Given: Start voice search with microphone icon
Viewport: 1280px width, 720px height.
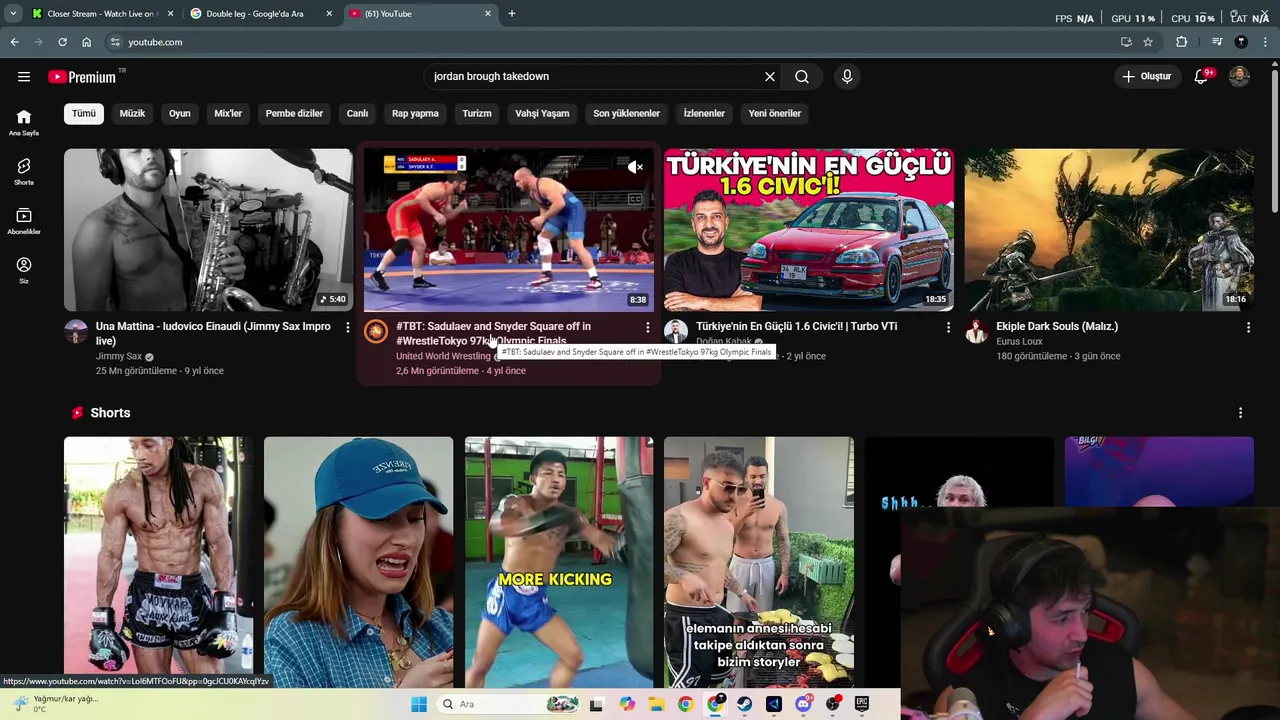Looking at the screenshot, I should [847, 76].
